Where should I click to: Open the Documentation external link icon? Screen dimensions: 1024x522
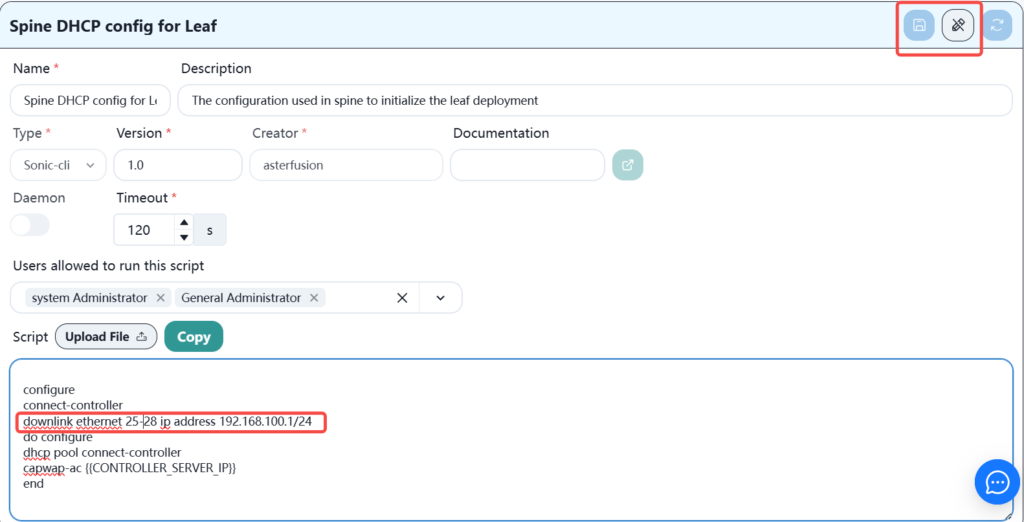pos(627,165)
